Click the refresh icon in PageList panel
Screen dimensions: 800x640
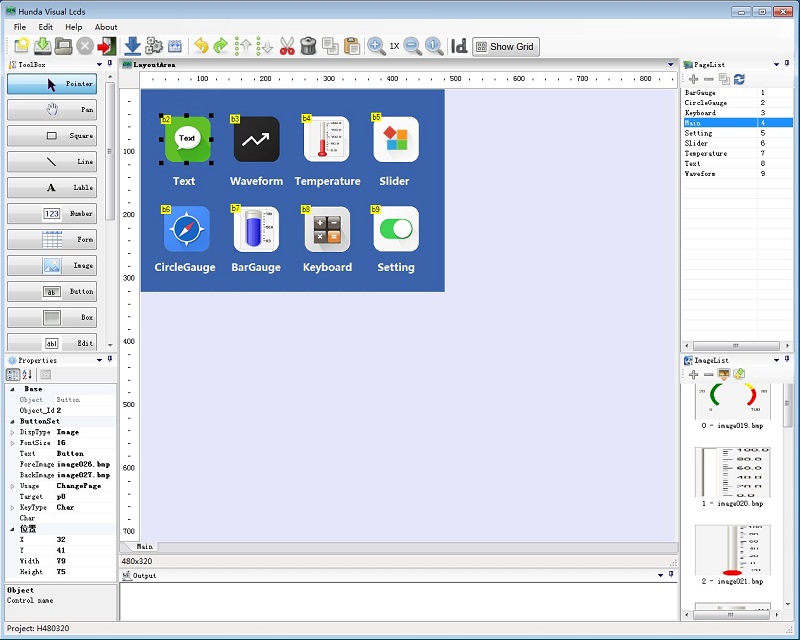(x=739, y=79)
